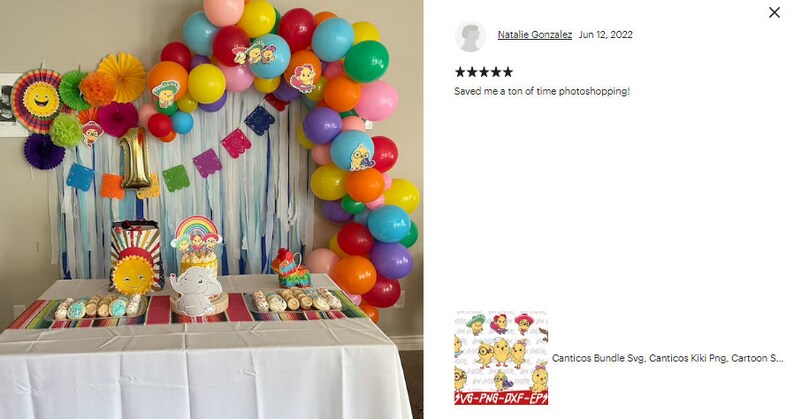Click the reviewer's gray avatar icon

point(470,36)
